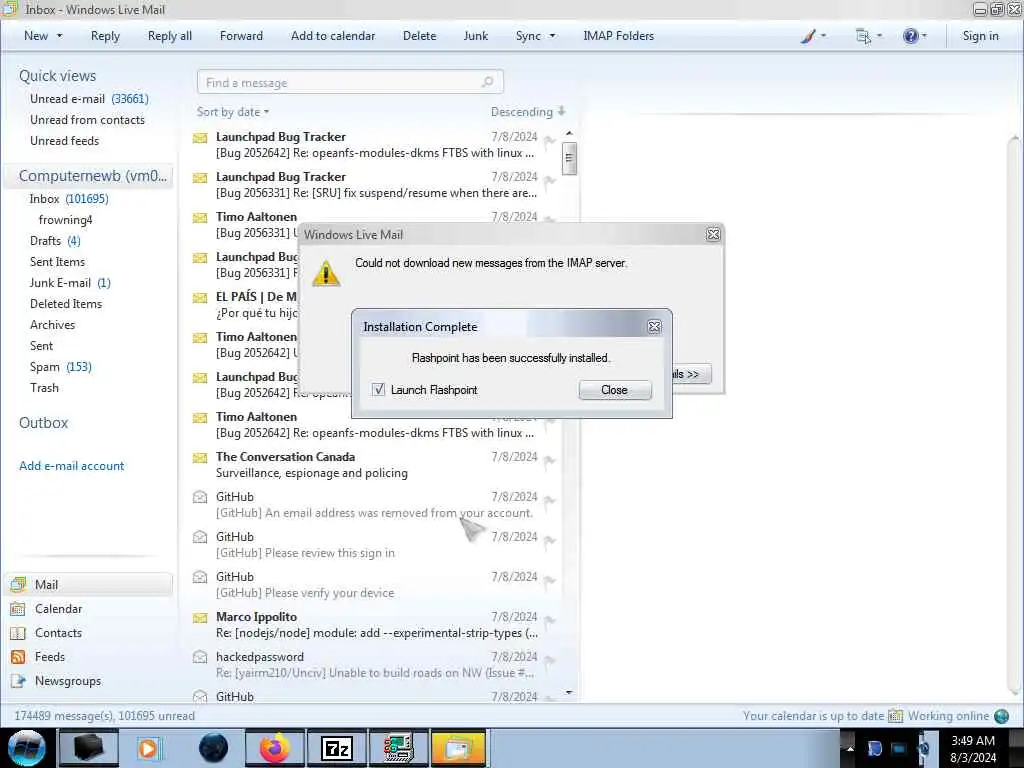
Task: Click the search magnifier icon
Action: [487, 82]
